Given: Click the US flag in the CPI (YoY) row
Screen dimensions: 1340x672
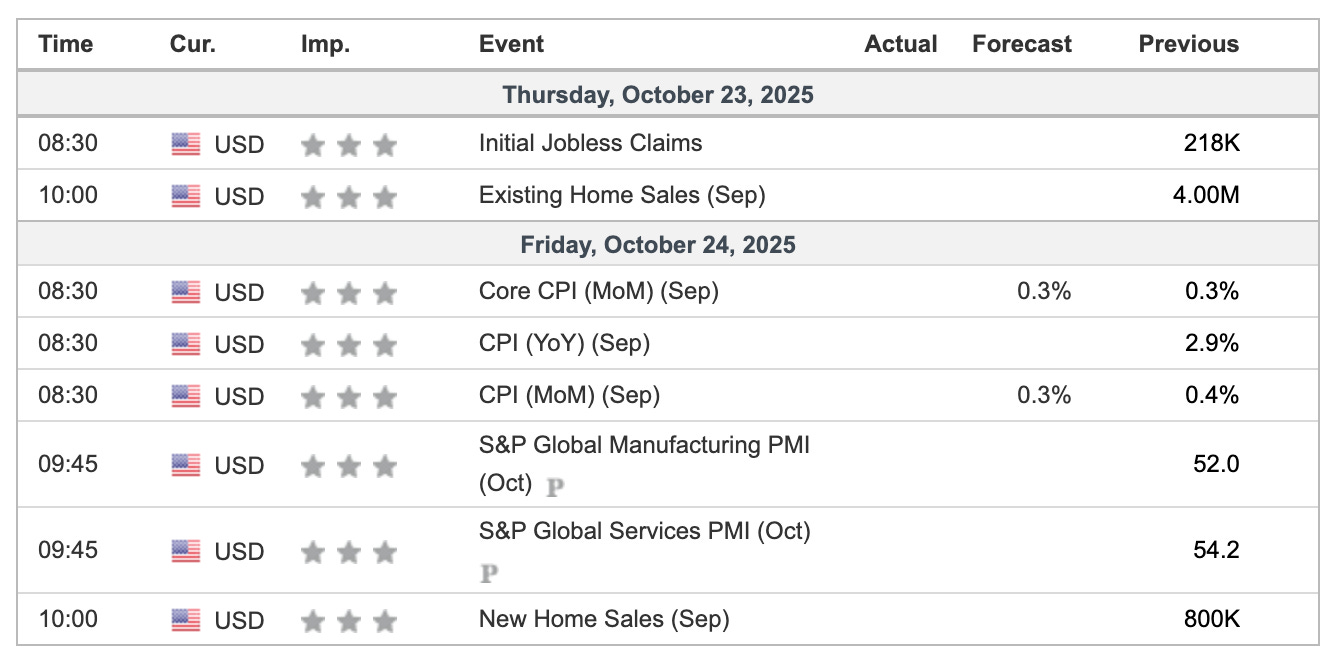Looking at the screenshot, I should (186, 344).
